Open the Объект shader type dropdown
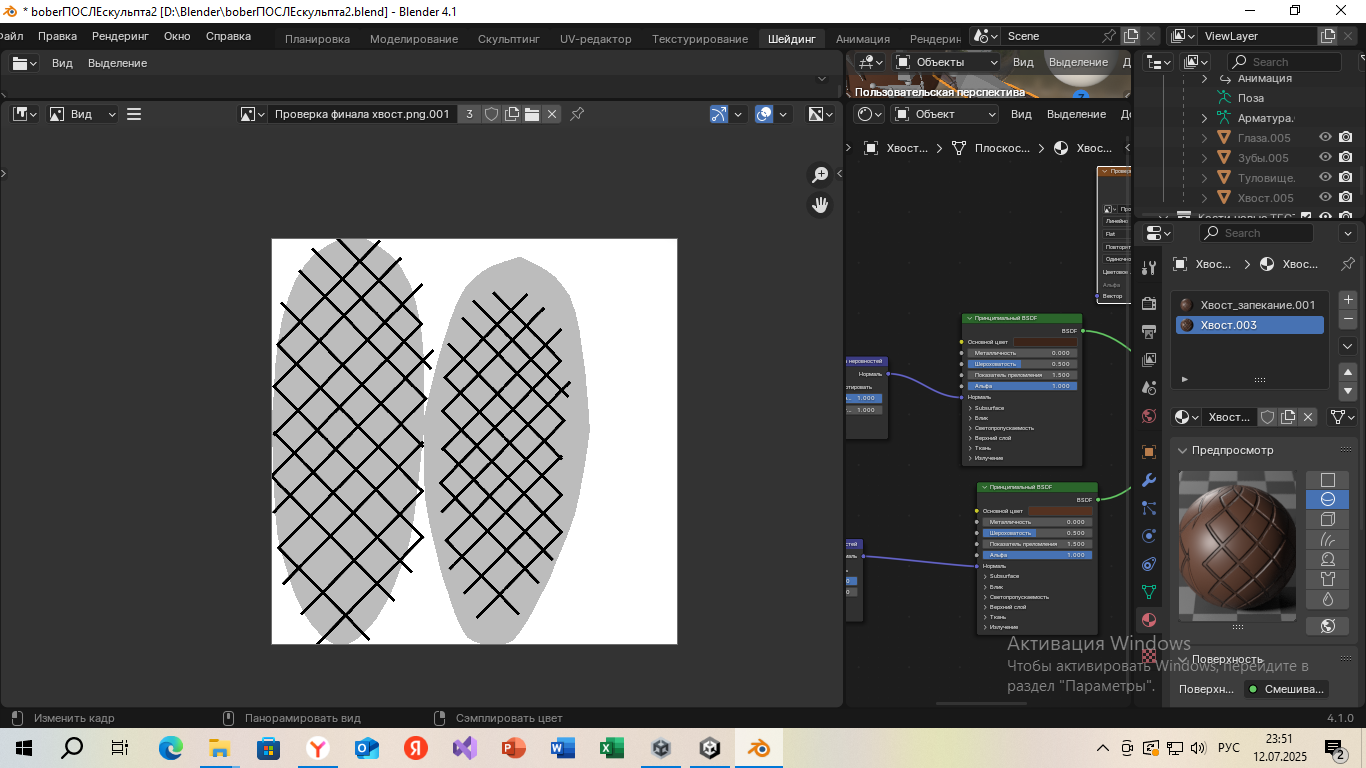The width and height of the screenshot is (1366, 768). (x=946, y=114)
